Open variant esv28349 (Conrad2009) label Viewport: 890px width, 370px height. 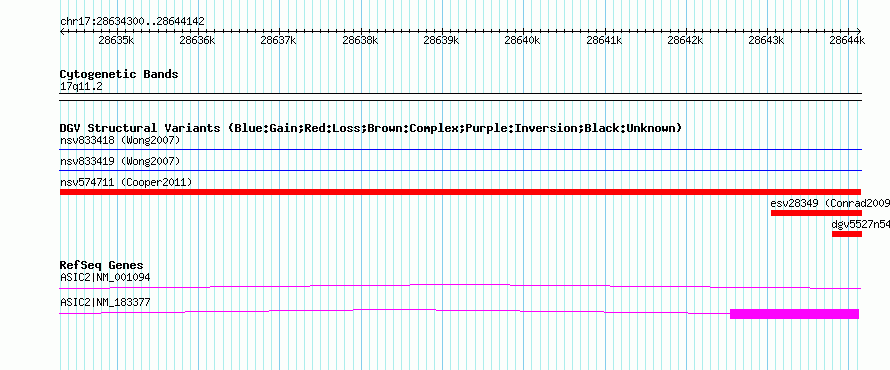(x=830, y=203)
